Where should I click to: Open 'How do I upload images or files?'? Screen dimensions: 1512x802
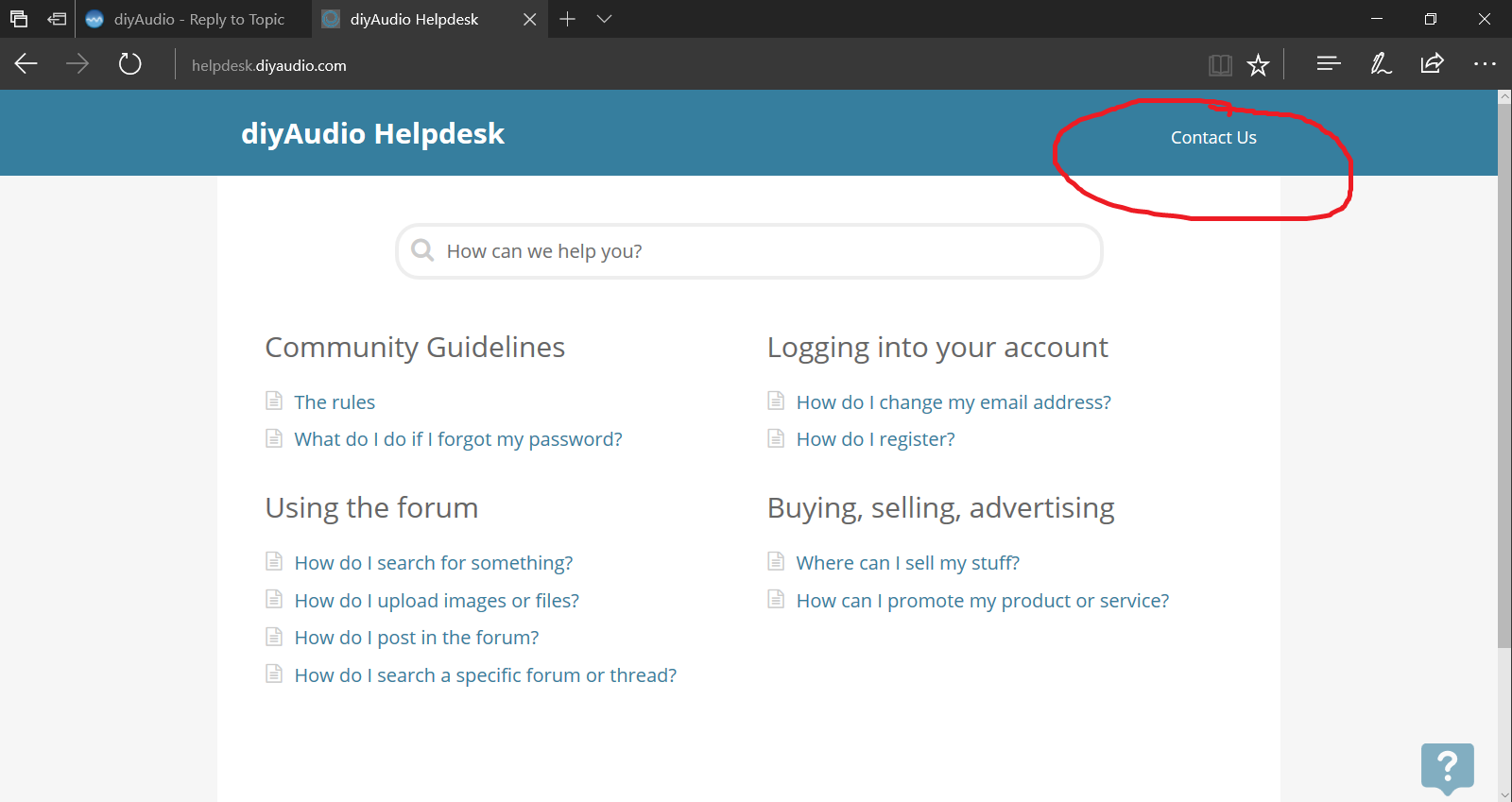pyautogui.click(x=437, y=601)
